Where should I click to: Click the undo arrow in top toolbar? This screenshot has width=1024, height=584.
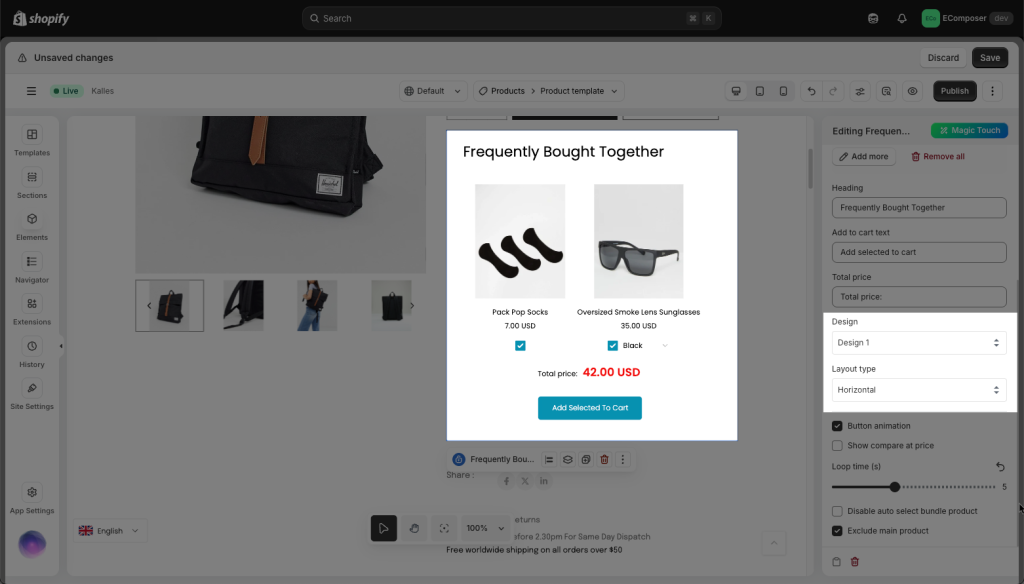coord(810,91)
